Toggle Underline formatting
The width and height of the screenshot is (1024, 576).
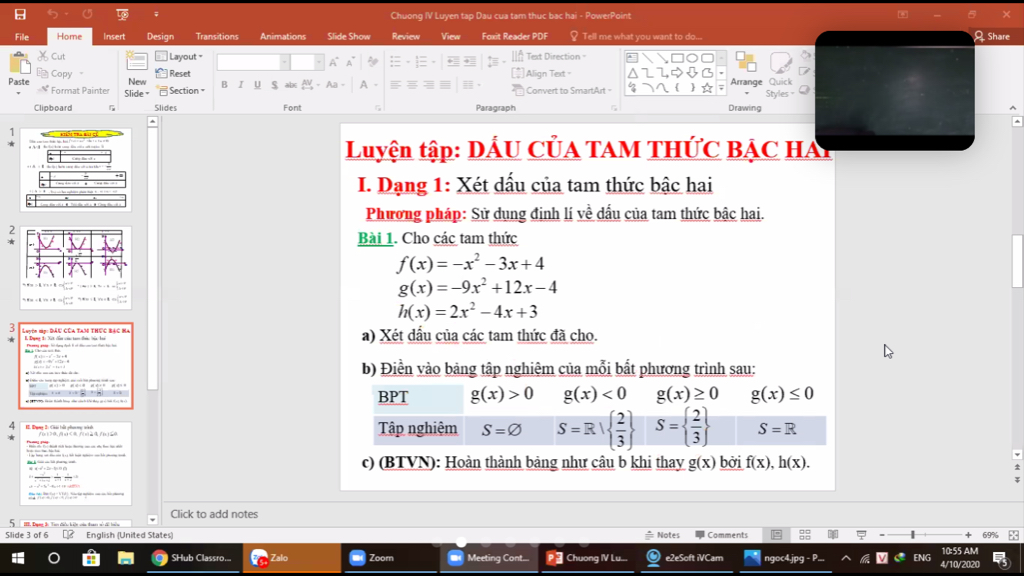point(257,85)
